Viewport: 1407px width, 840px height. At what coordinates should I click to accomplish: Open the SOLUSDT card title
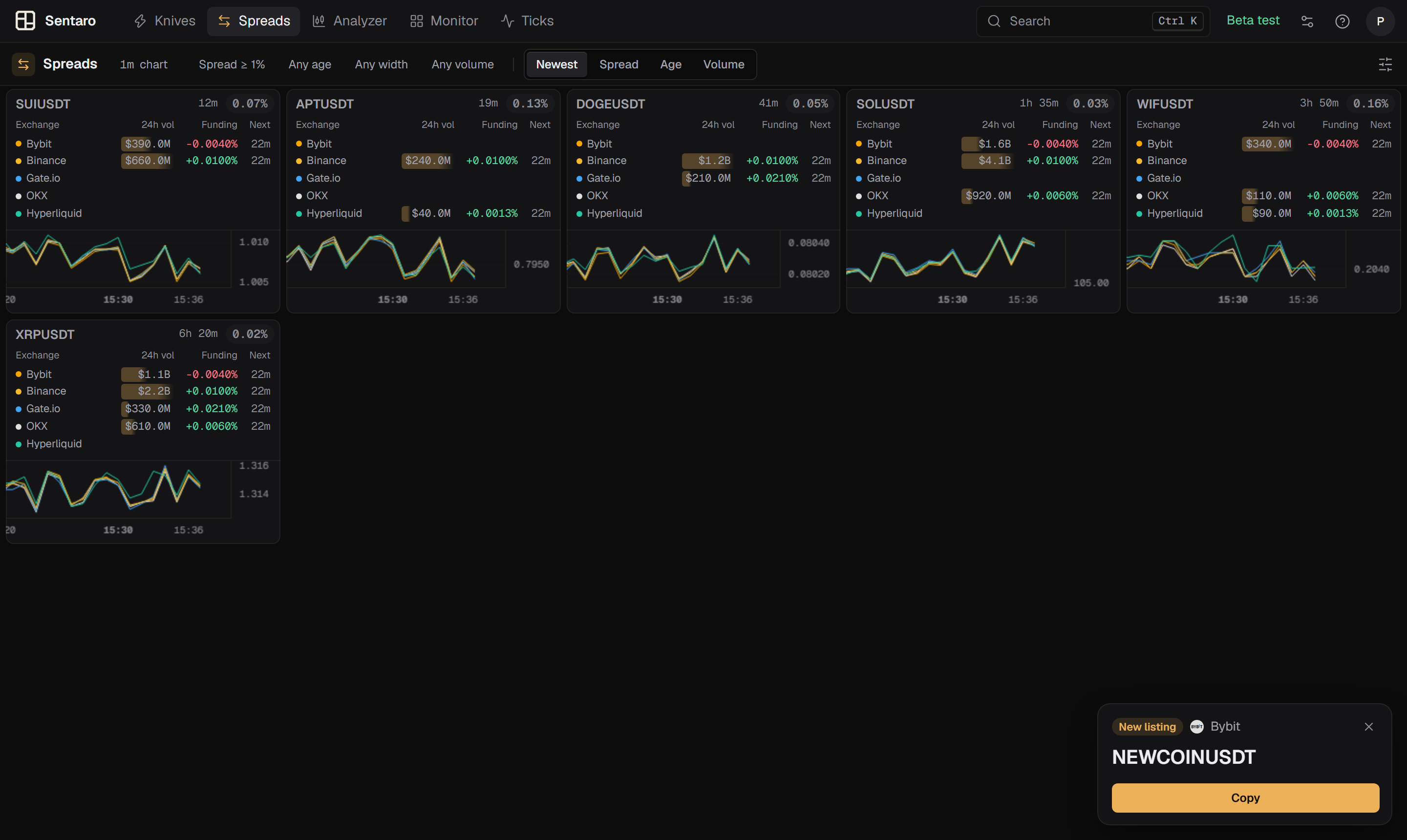click(885, 104)
